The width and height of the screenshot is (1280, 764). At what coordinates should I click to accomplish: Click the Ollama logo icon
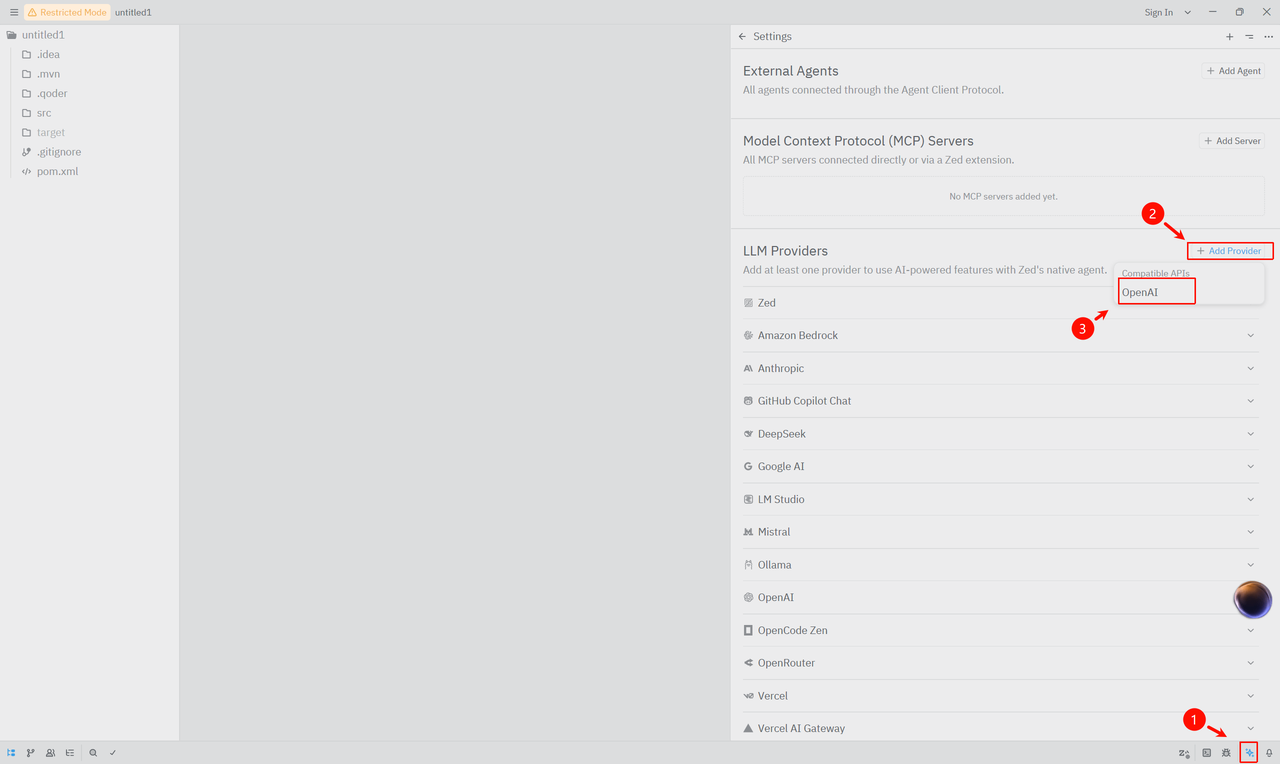coord(748,565)
